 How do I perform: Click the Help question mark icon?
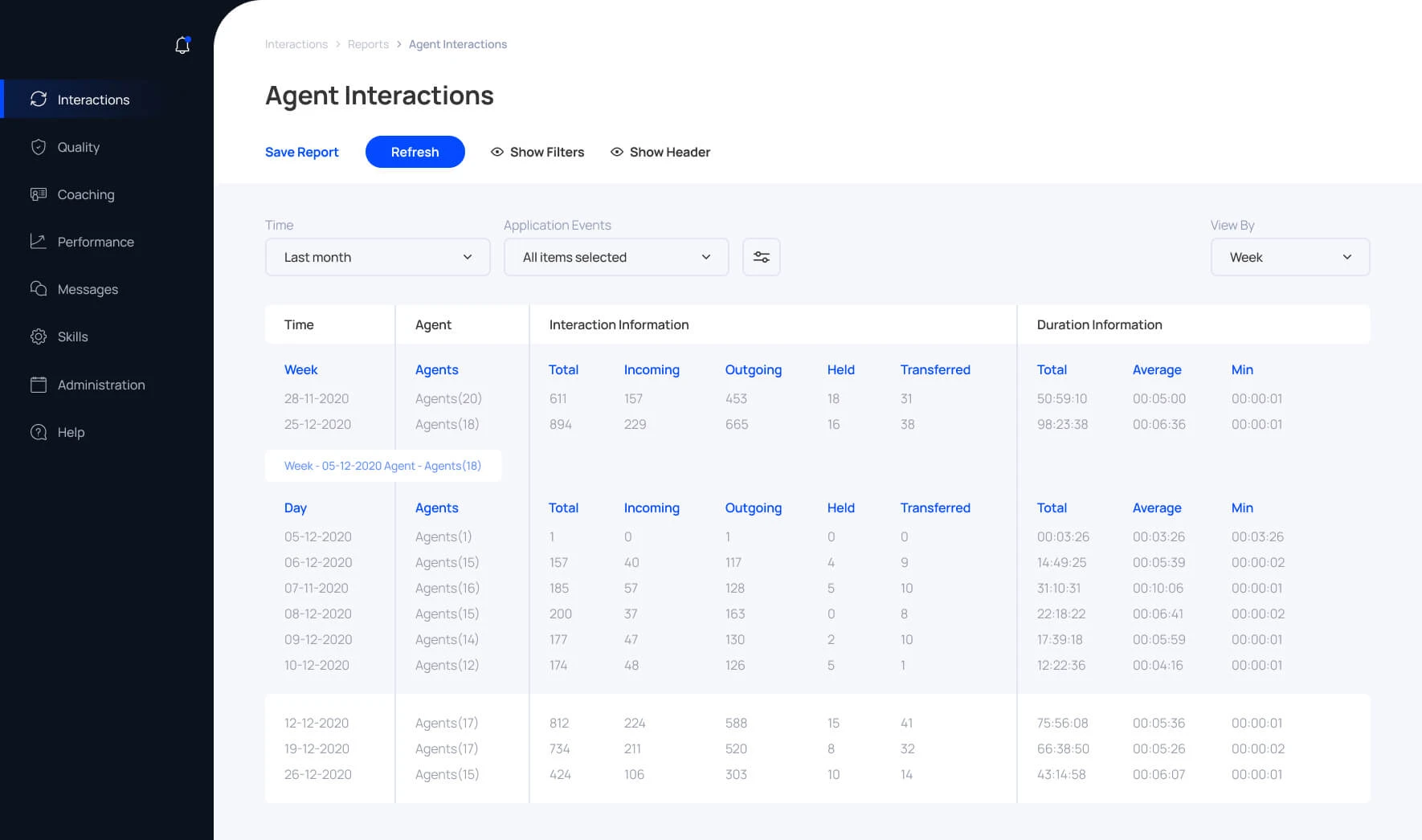point(39,432)
